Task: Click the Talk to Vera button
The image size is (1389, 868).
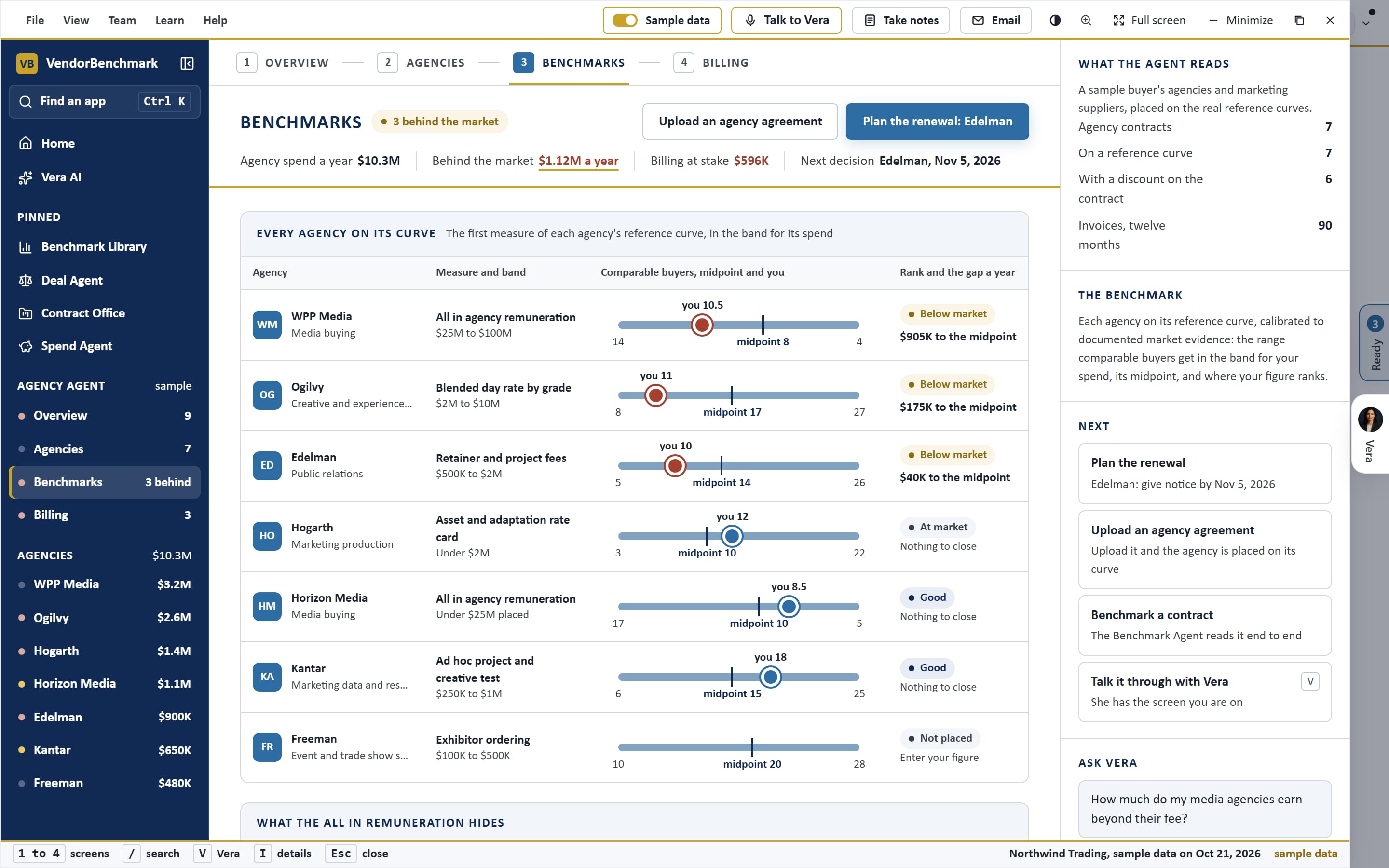Action: [786, 20]
